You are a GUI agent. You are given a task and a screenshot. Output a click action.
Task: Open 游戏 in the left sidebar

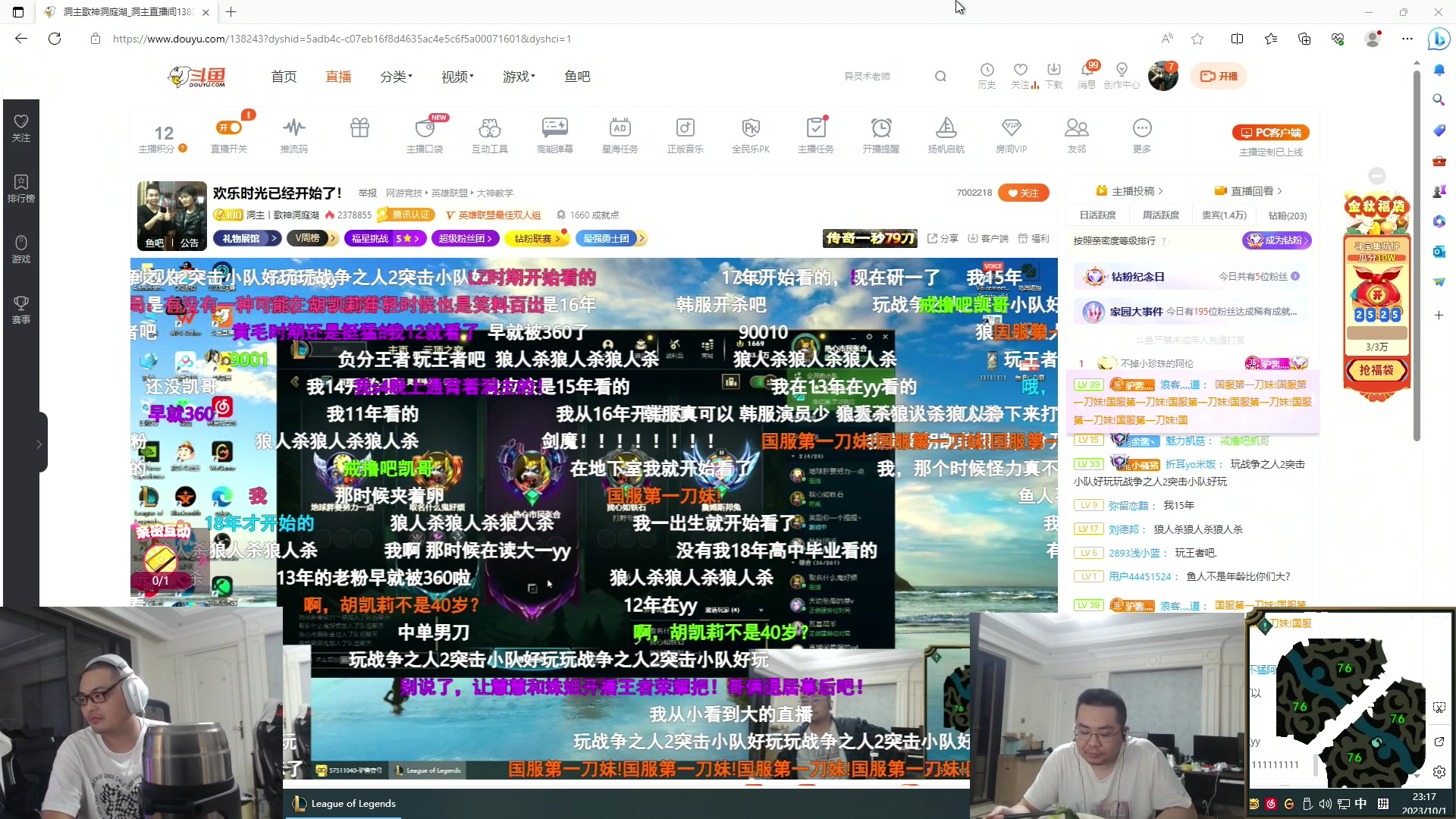[x=21, y=249]
